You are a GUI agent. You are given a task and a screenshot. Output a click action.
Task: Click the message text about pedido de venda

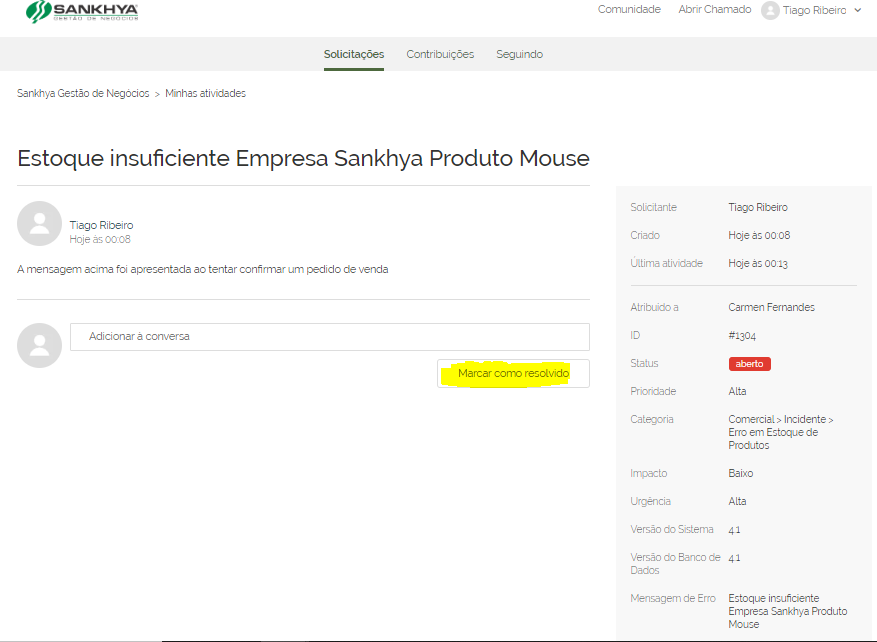tap(202, 270)
